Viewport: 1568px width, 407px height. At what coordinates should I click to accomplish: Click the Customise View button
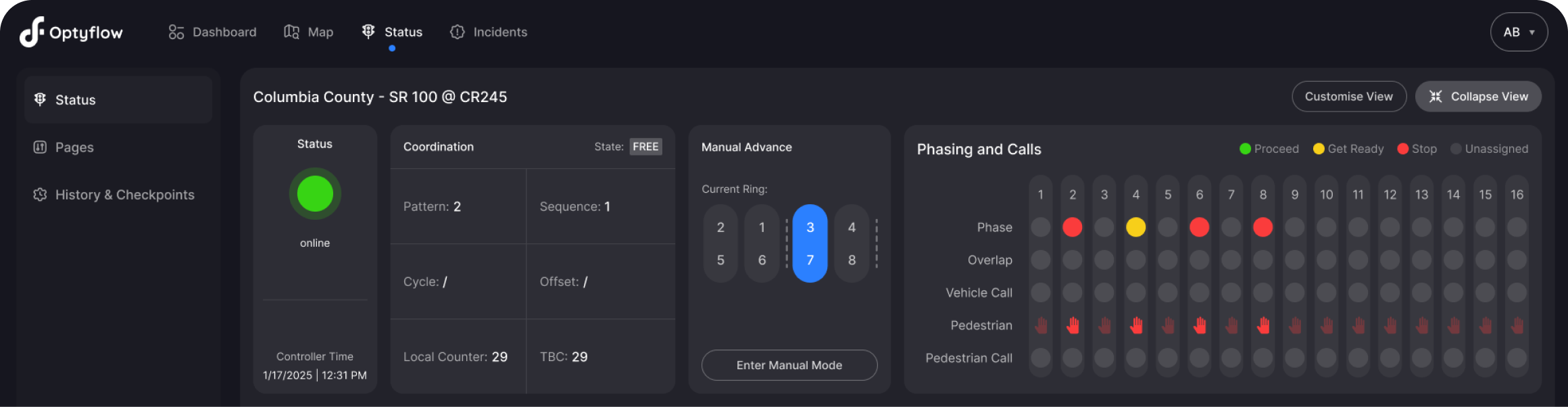pyautogui.click(x=1348, y=97)
